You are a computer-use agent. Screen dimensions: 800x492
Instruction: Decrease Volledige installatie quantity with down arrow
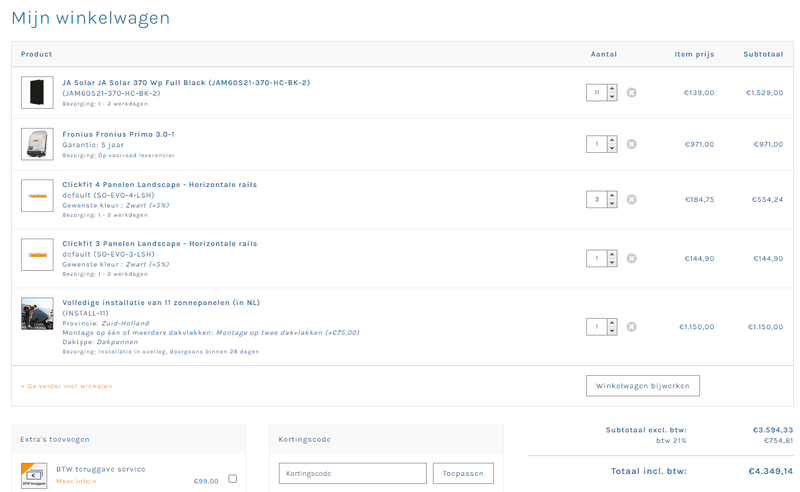click(612, 331)
